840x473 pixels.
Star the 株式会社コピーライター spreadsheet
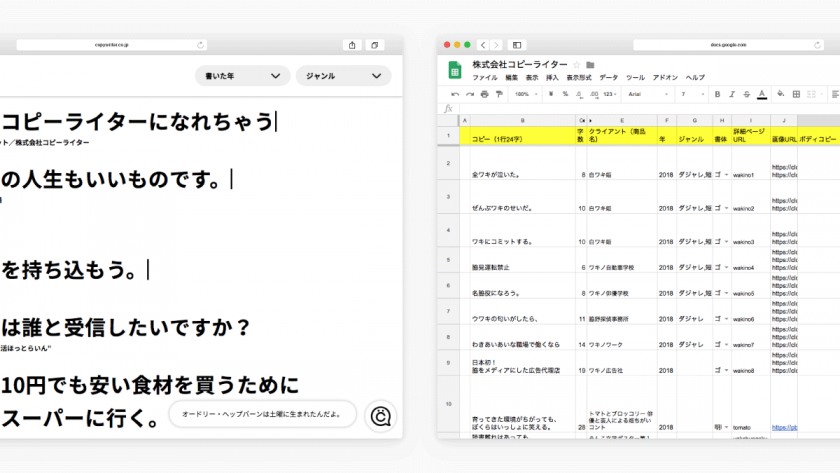coord(576,65)
